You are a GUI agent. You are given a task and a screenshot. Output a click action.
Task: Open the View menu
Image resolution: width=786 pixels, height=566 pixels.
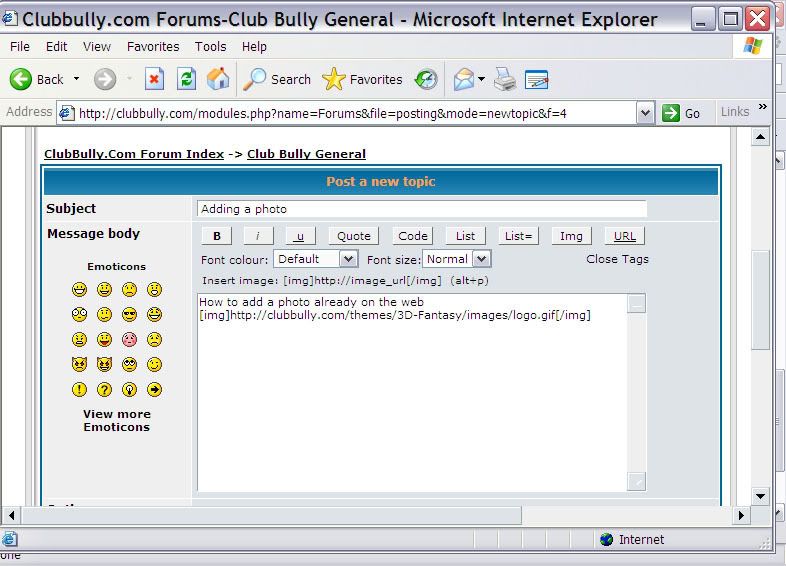pos(97,47)
